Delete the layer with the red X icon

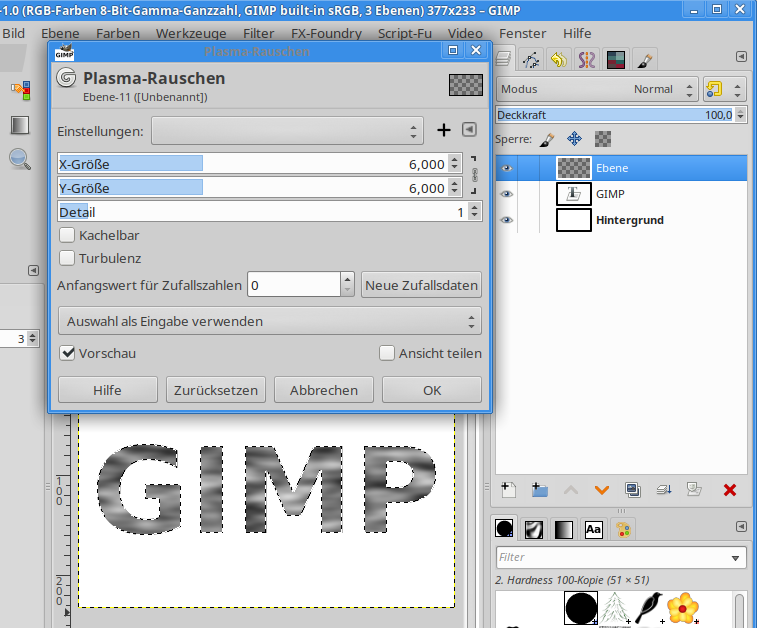point(730,490)
